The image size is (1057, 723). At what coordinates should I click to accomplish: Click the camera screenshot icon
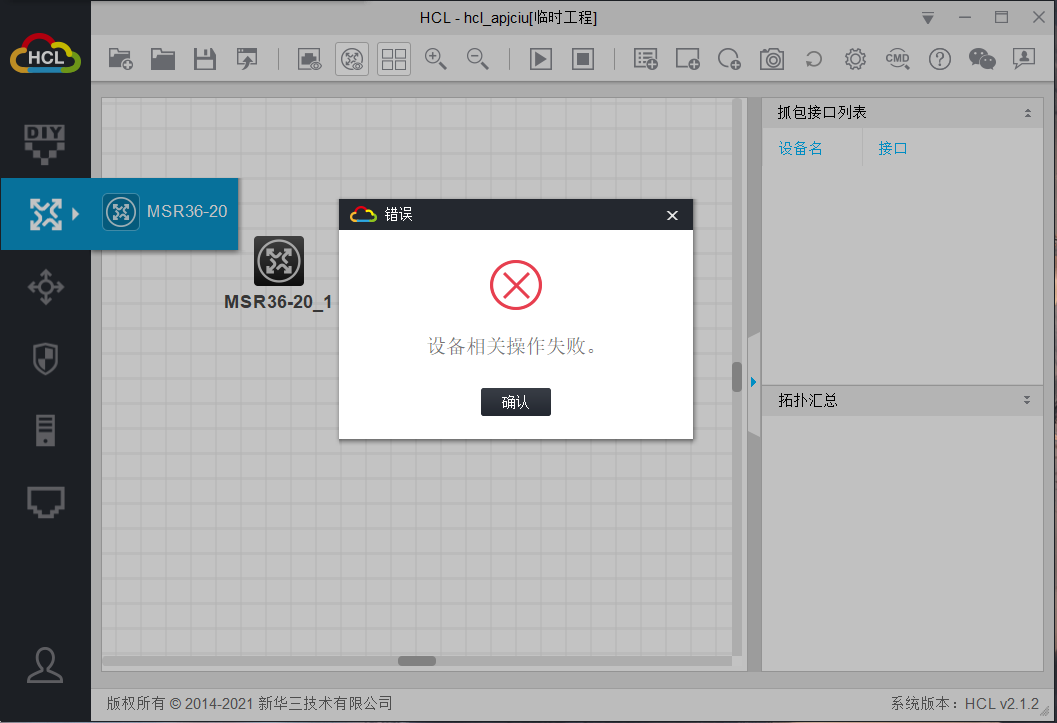771,59
